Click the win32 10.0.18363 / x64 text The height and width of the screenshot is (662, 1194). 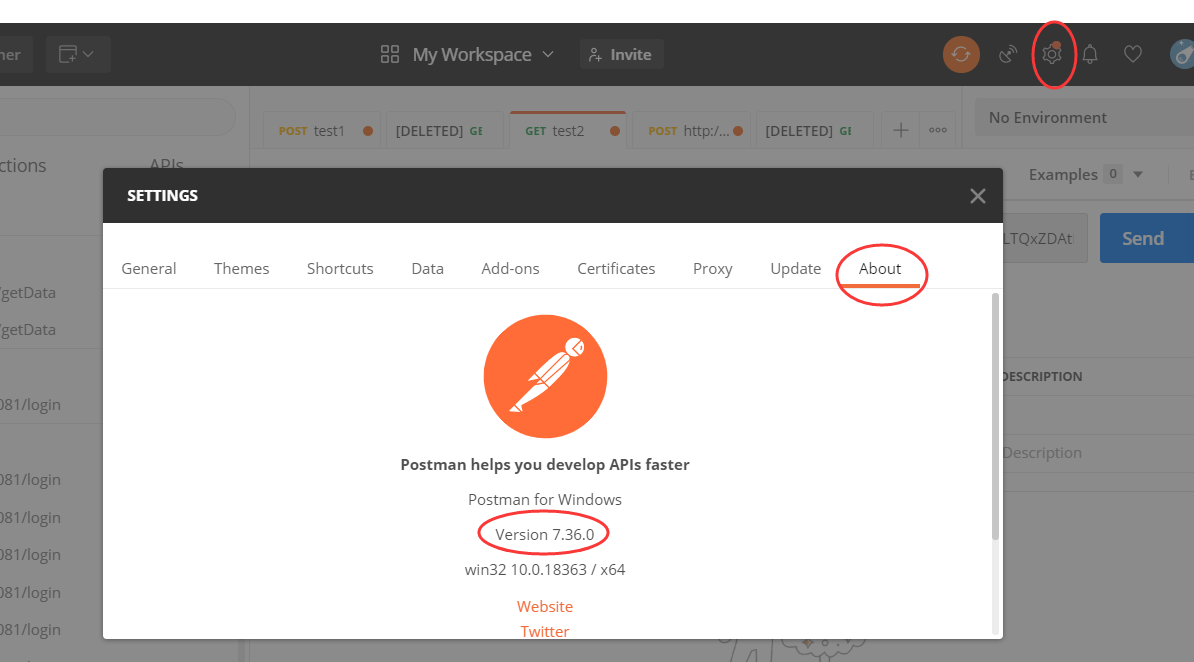tap(544, 570)
